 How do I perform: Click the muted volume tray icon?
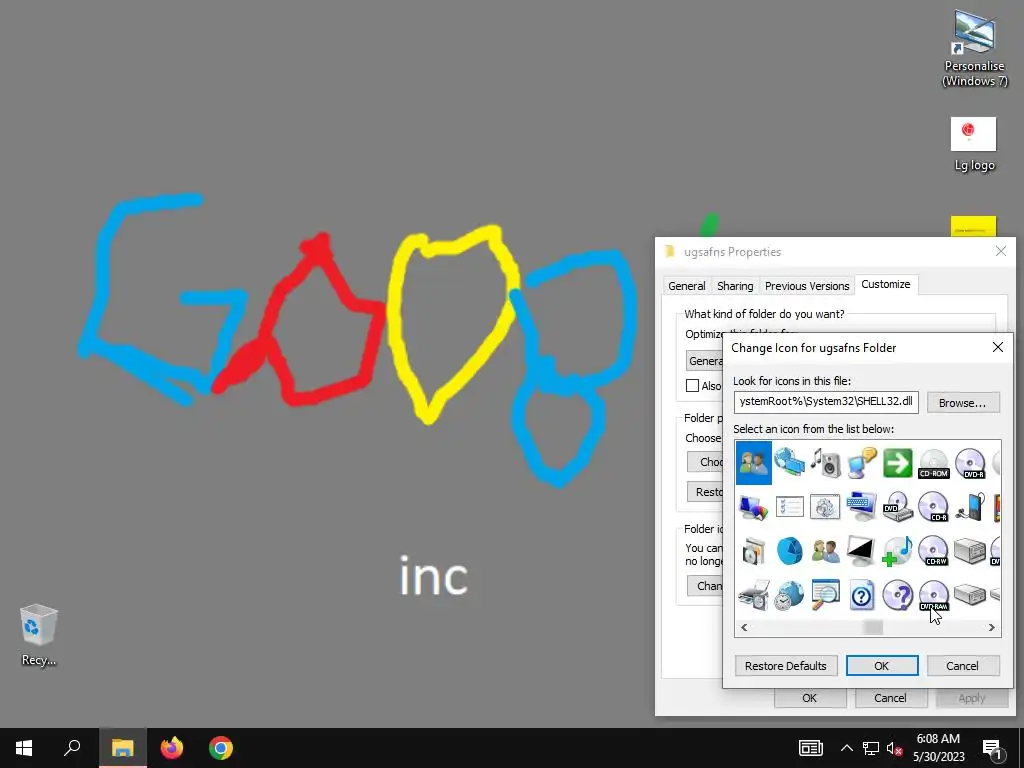894,748
